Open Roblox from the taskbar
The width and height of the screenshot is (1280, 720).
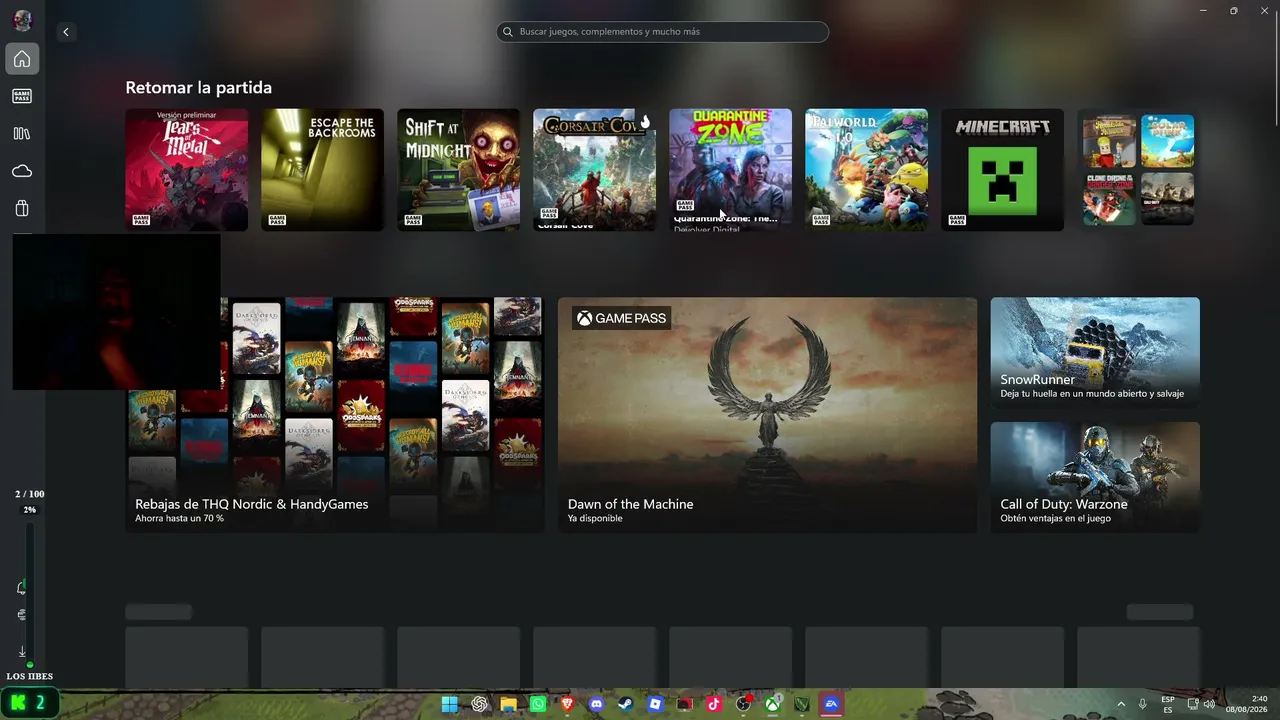655,704
